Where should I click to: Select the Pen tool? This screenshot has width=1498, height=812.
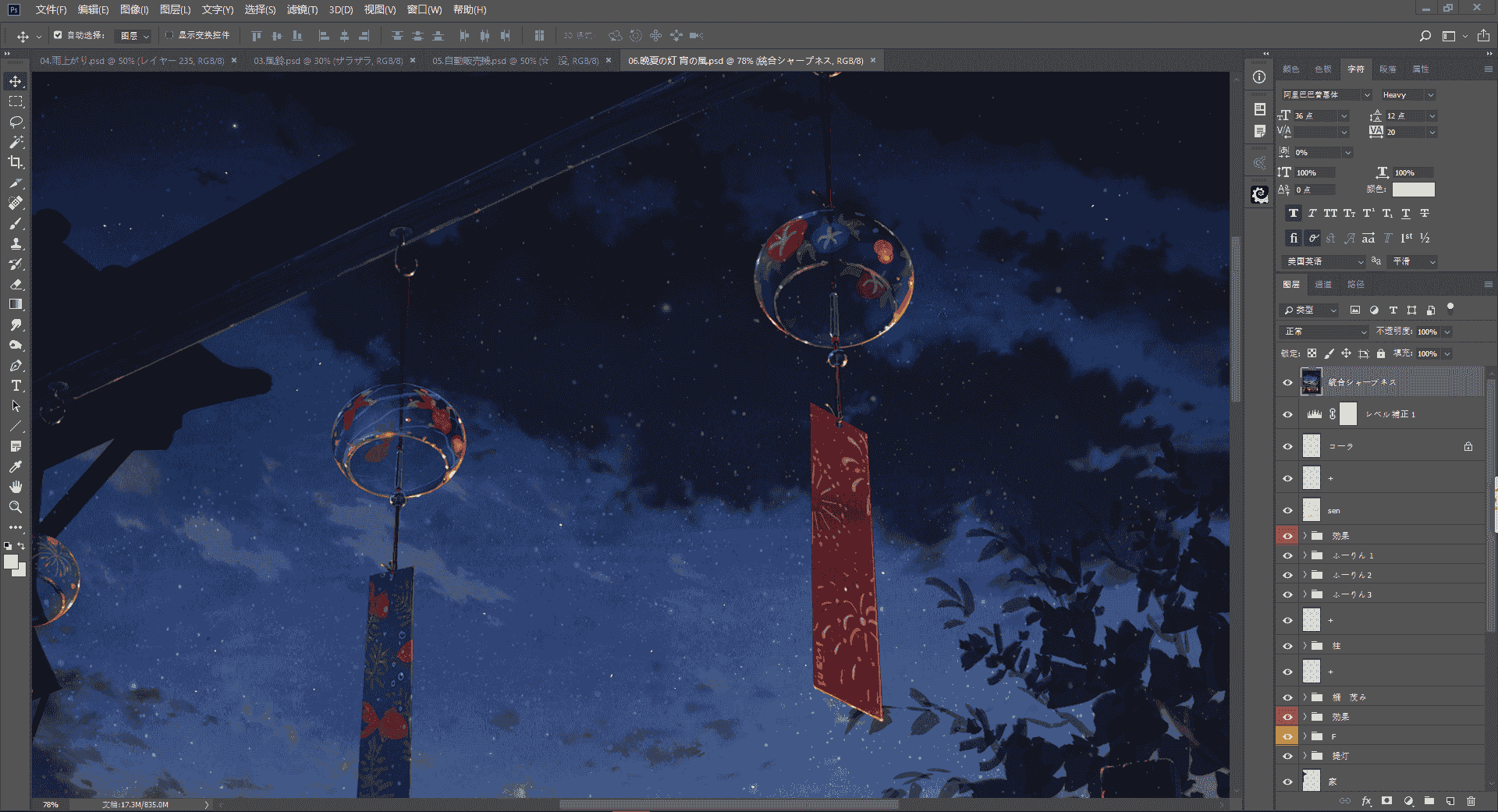[16, 365]
